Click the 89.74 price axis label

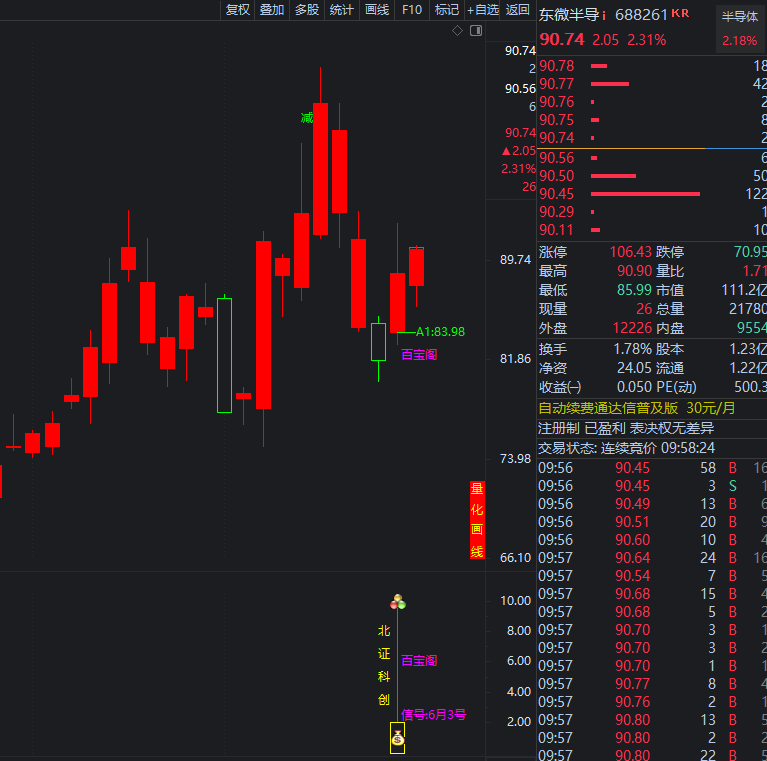tap(515, 260)
